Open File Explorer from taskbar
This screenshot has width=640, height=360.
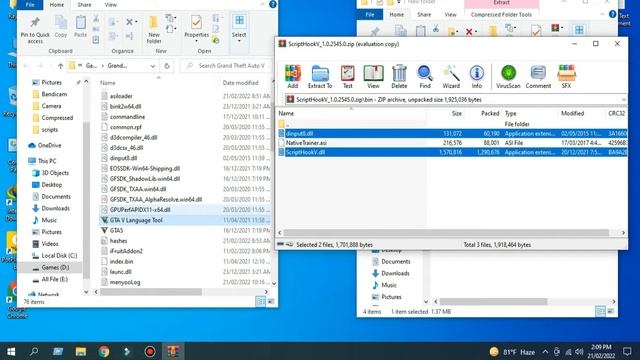[81, 351]
